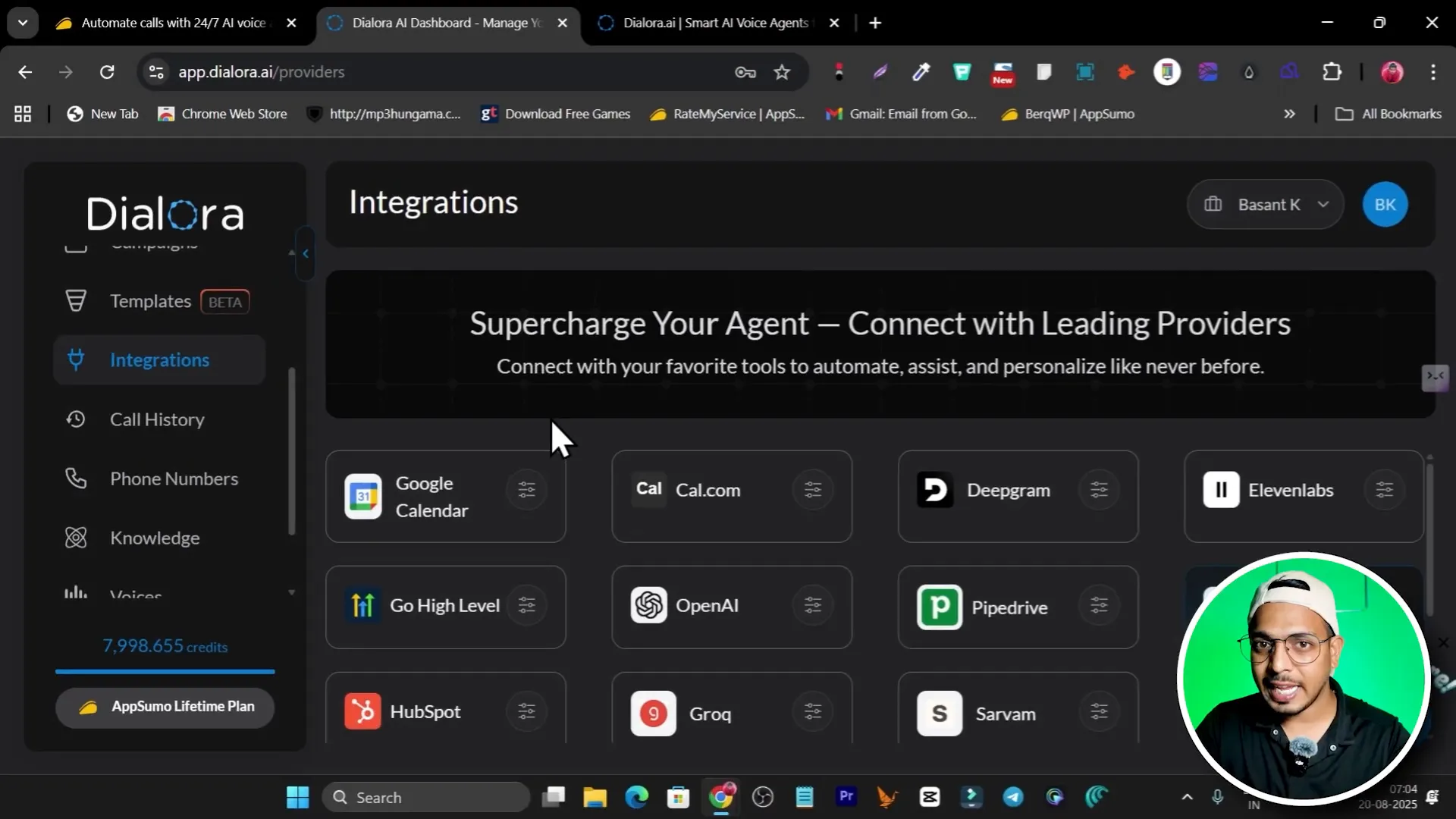Go to Phone Numbers section
This screenshot has width=1456, height=819.
coord(174,479)
